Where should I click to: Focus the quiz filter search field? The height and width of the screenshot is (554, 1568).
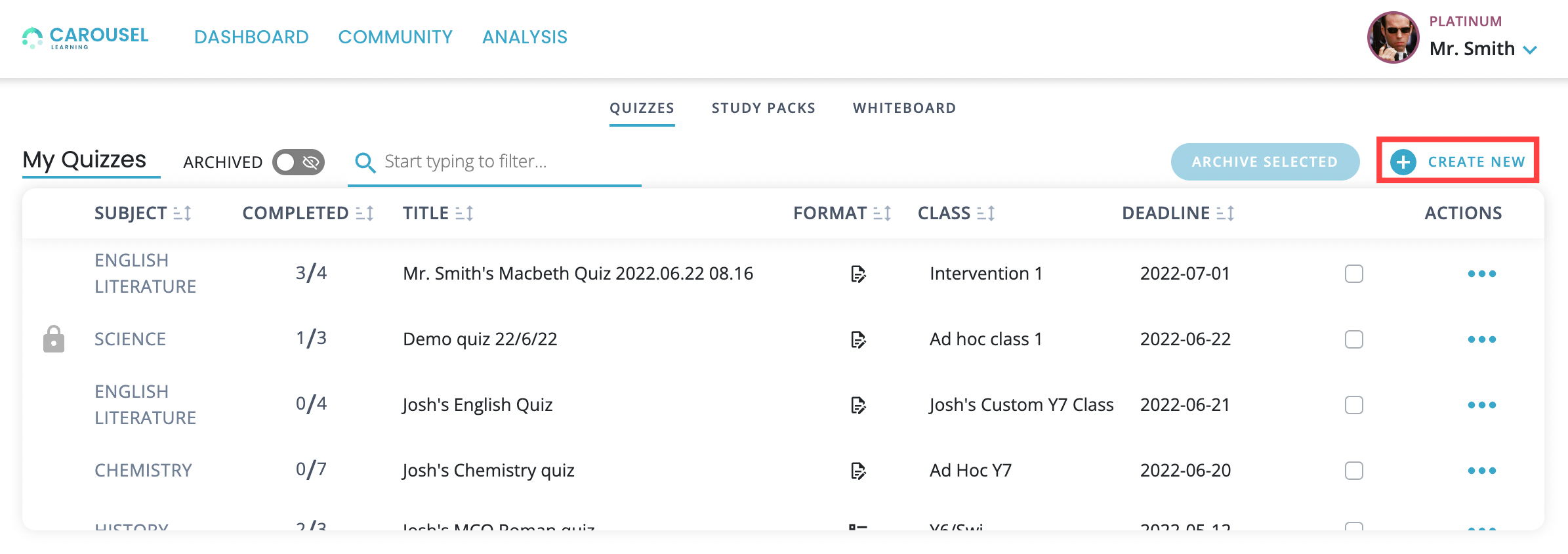click(x=505, y=161)
